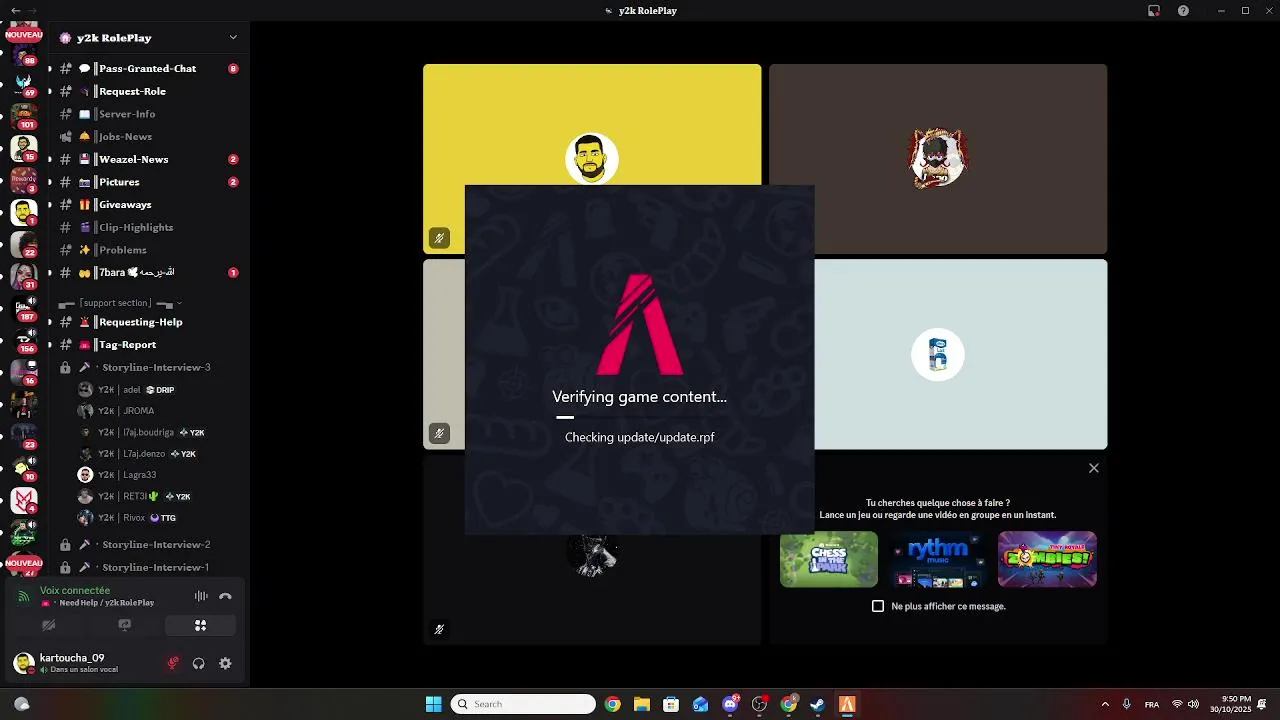Image resolution: width=1280 pixels, height=720 pixels.
Task: Open the Giveaways channel
Action: tap(147, 204)
